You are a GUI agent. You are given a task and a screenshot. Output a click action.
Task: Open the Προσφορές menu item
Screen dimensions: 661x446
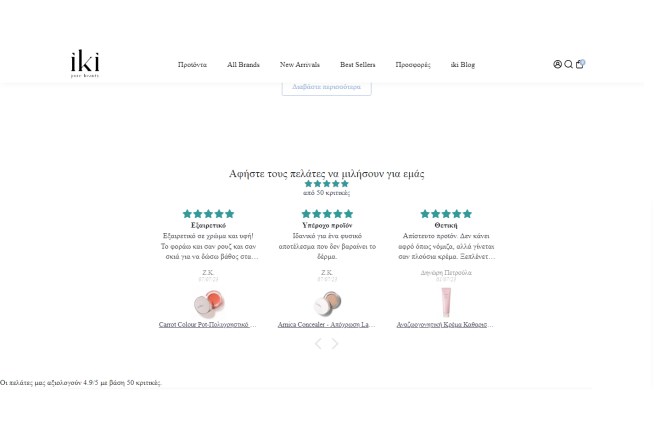(x=413, y=64)
